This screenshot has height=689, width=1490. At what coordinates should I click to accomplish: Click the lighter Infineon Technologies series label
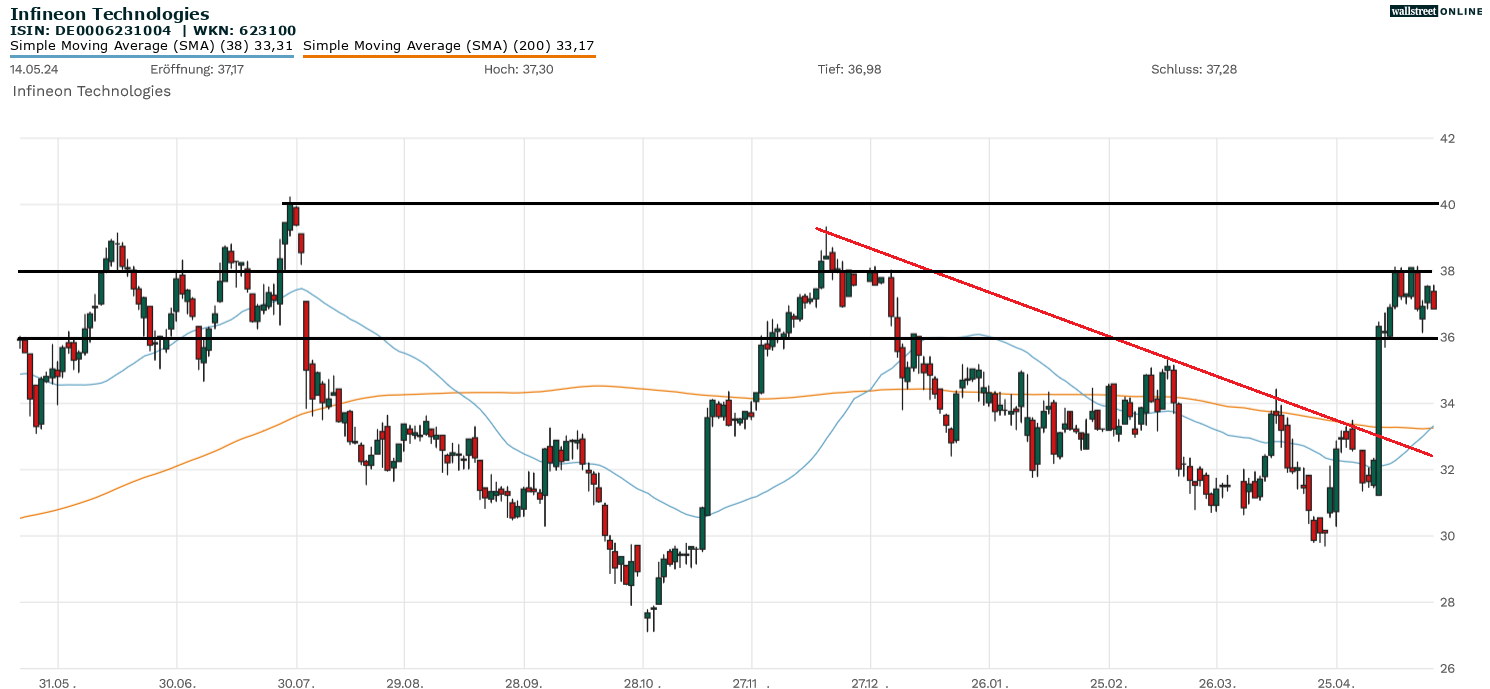tap(91, 91)
